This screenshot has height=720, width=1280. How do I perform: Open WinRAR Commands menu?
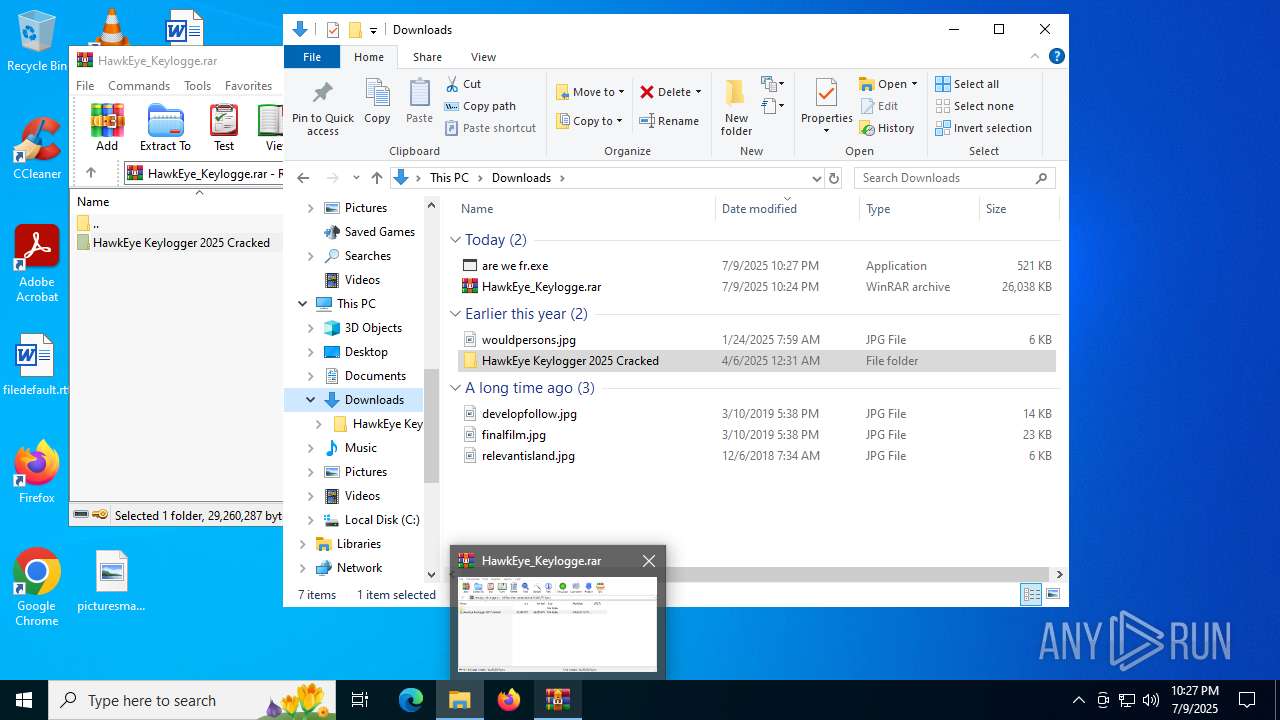tap(139, 86)
